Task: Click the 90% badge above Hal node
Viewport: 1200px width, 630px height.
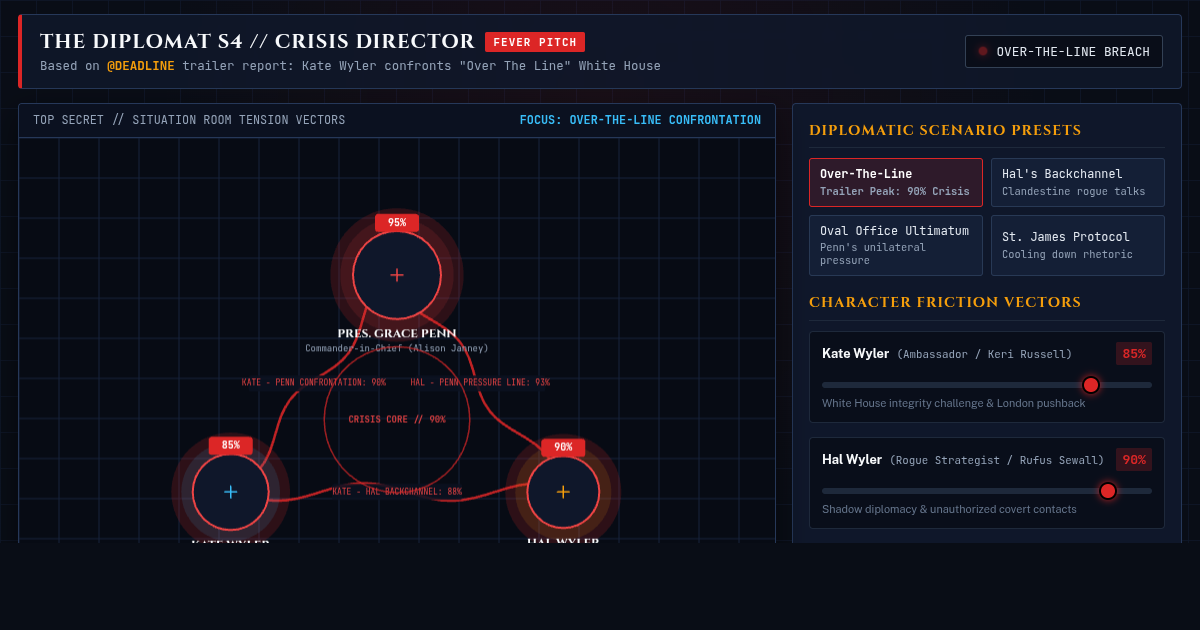Action: click(563, 447)
